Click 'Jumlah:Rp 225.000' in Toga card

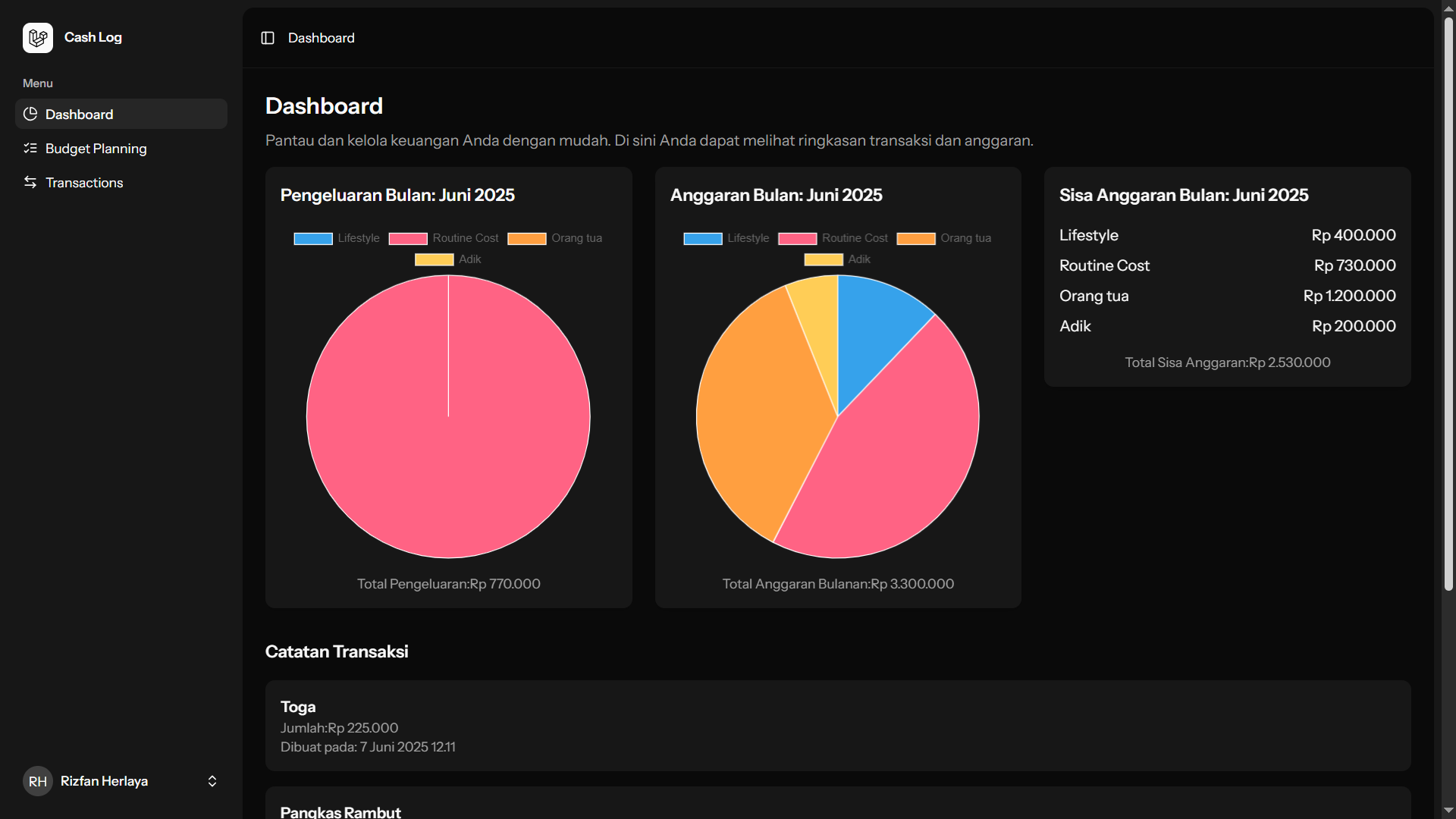click(339, 728)
